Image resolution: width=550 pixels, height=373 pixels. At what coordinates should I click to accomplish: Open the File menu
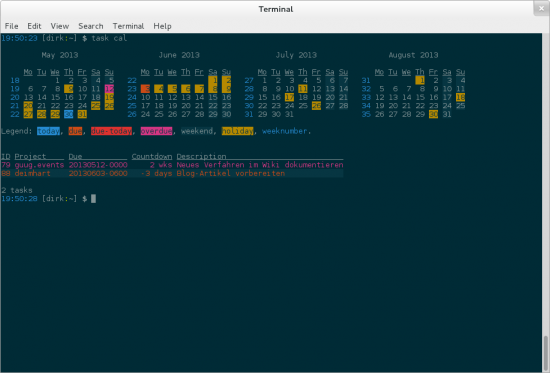[x=11, y=26]
